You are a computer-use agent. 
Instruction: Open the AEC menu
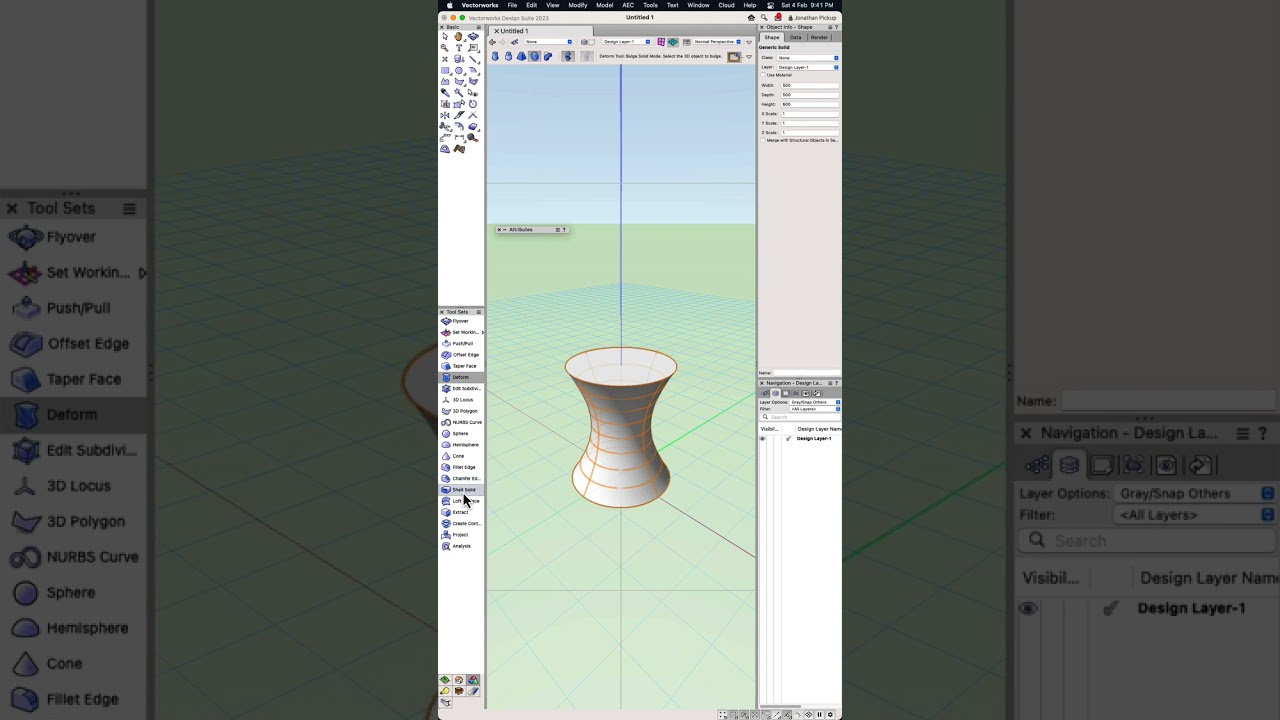(628, 5)
